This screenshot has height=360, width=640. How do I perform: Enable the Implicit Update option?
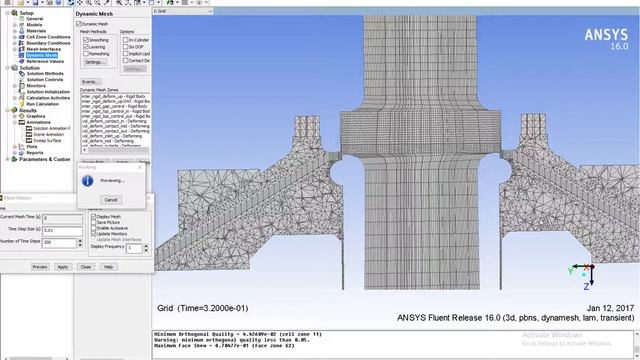125,54
